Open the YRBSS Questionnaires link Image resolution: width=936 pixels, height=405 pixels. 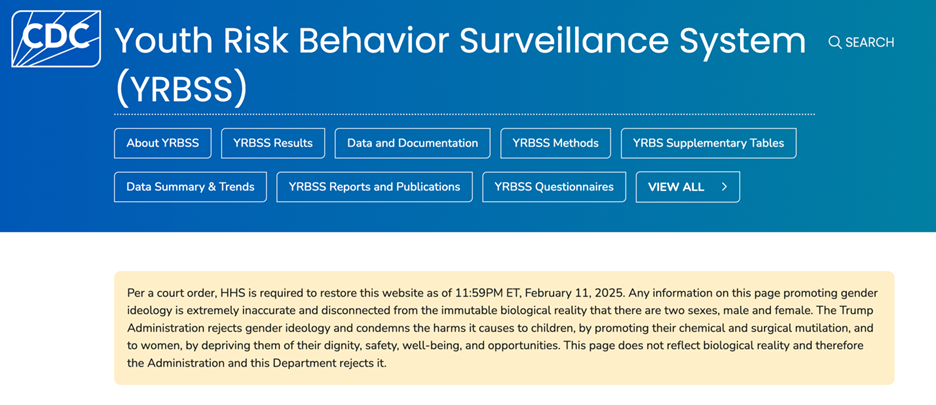(x=554, y=187)
